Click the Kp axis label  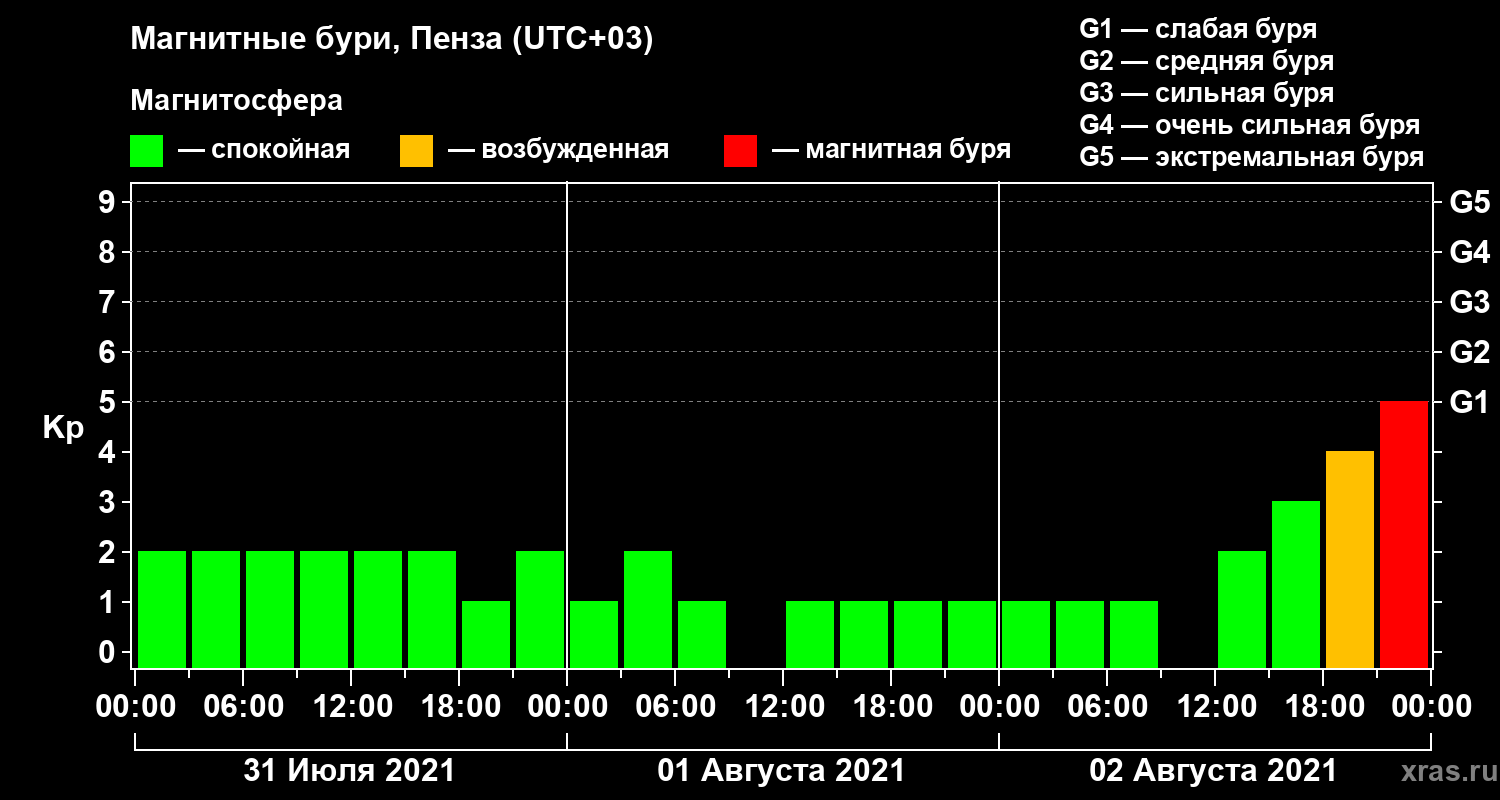pyautogui.click(x=63, y=429)
